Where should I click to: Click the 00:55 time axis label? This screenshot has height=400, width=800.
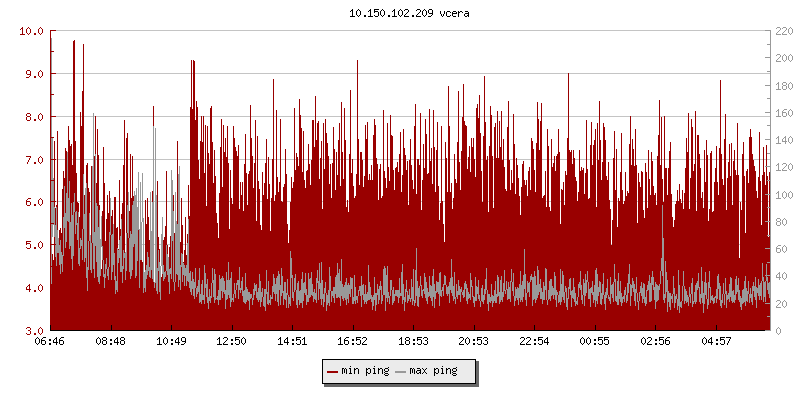click(595, 341)
